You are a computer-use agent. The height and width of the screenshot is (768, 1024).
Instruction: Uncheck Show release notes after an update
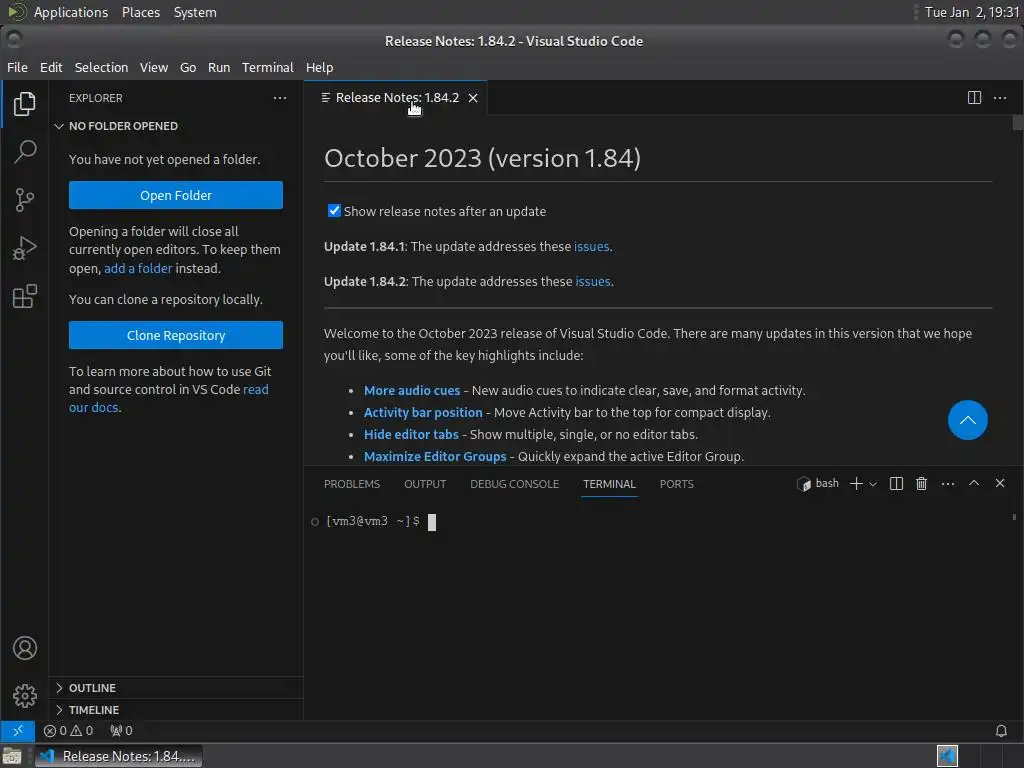pyautogui.click(x=334, y=210)
